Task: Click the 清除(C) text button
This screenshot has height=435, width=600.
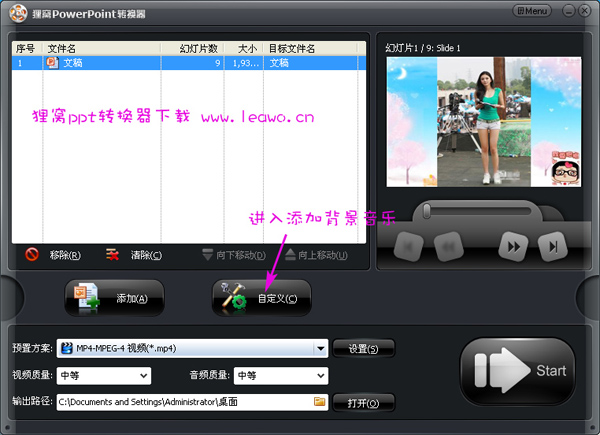Action: [x=146, y=255]
